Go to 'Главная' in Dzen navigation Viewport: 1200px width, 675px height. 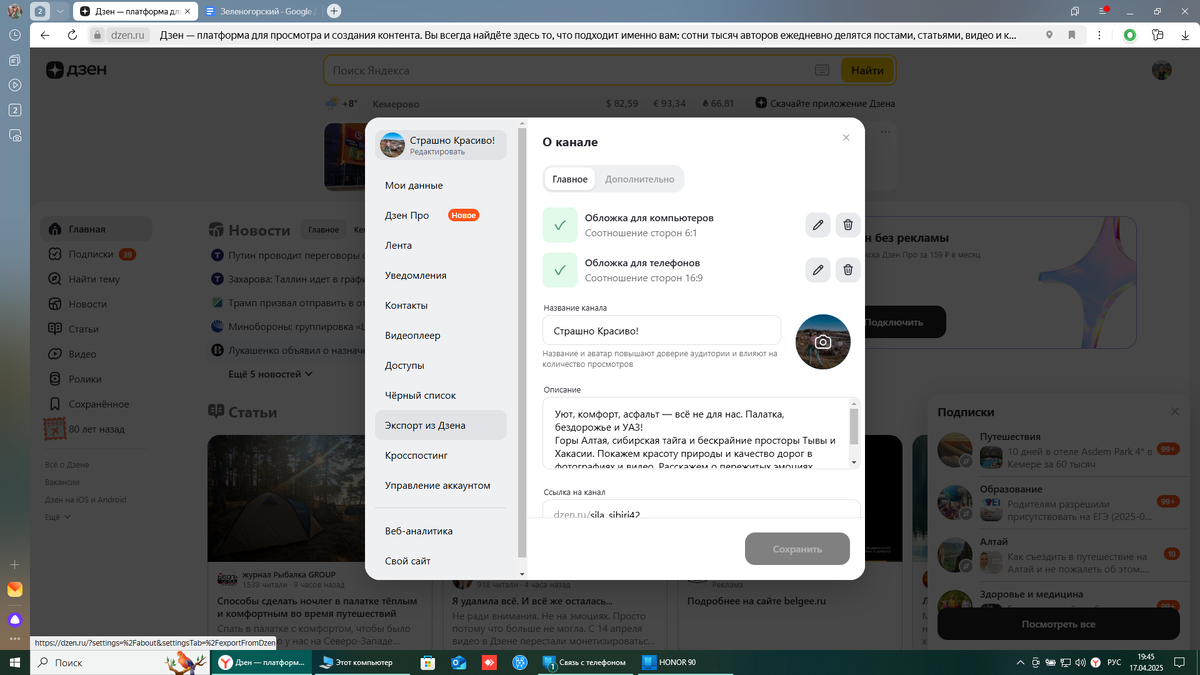coord(96,229)
